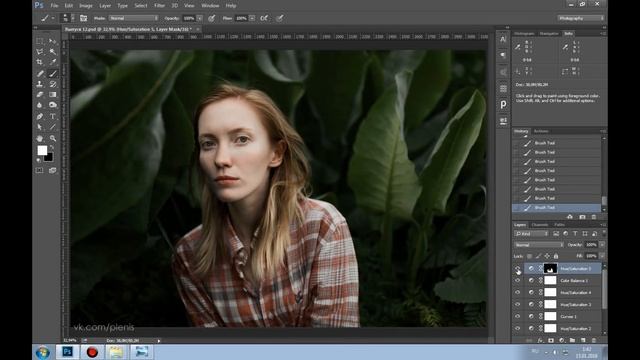The image size is (640, 360).
Task: Select the Brush tool in the toolbox
Action: tap(53, 73)
